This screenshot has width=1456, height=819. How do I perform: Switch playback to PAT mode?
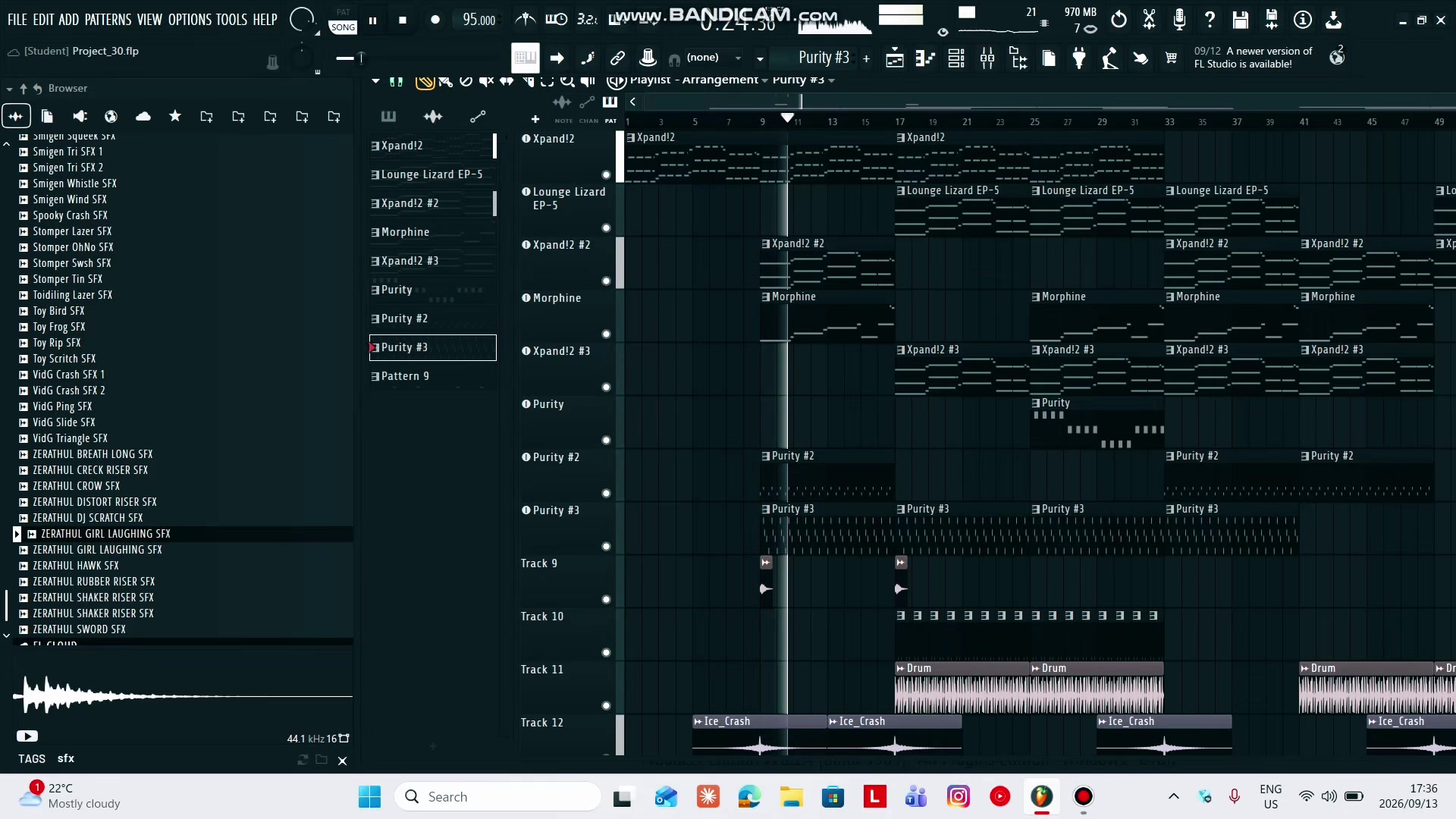pyautogui.click(x=343, y=12)
